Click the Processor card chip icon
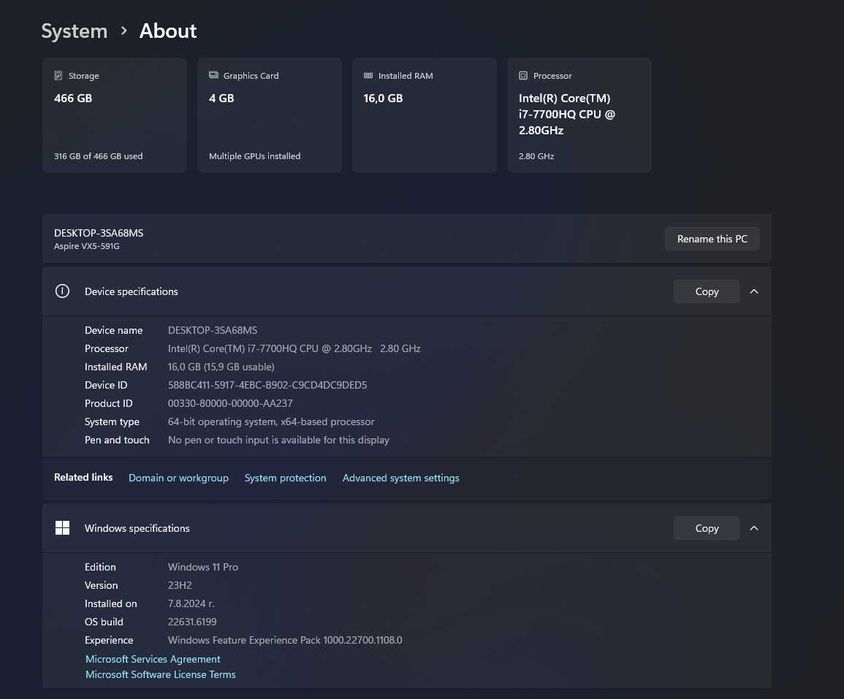Screen dimensions: 844x699 (523, 75)
